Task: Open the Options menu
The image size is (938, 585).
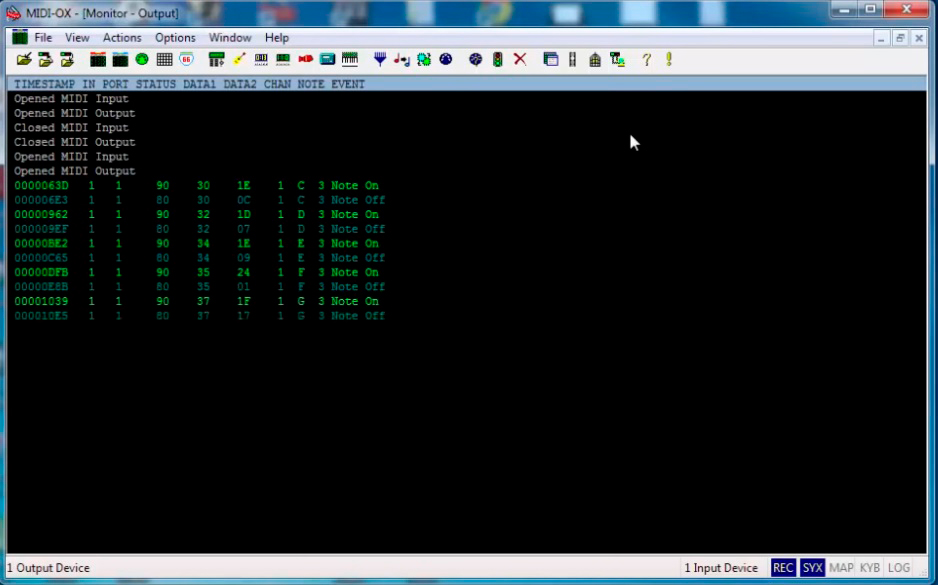Action: point(175,38)
